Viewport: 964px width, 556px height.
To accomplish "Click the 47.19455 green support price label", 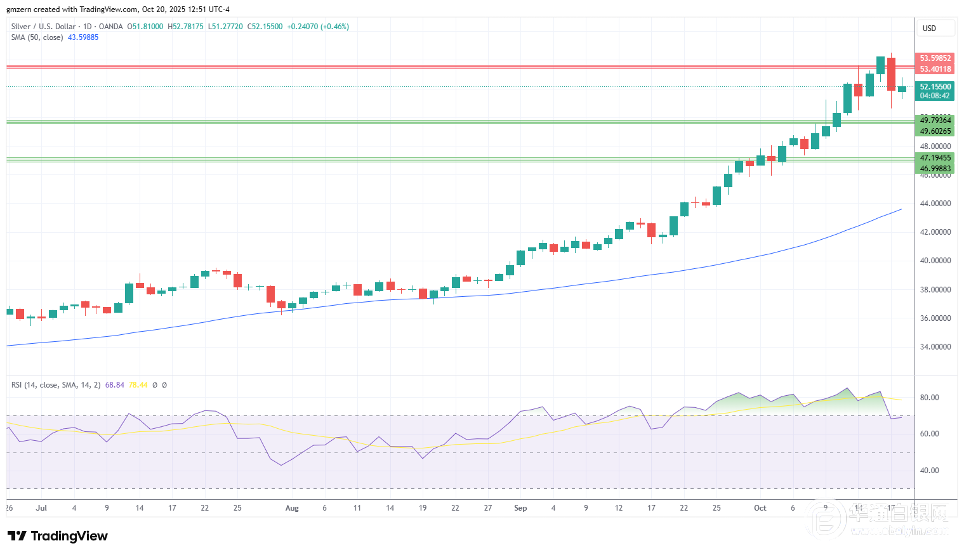I will tap(935, 157).
